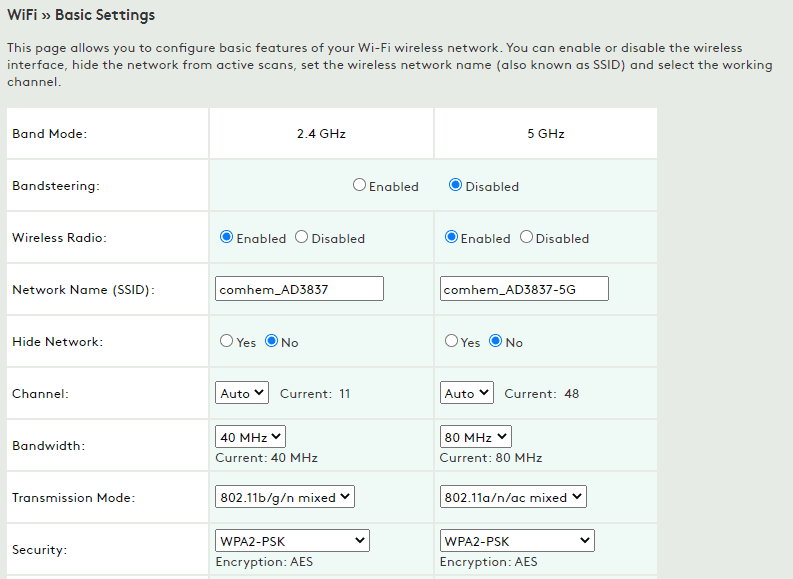Choose No for hiding 2.4 GHz network
793x579 pixels.
coord(271,342)
